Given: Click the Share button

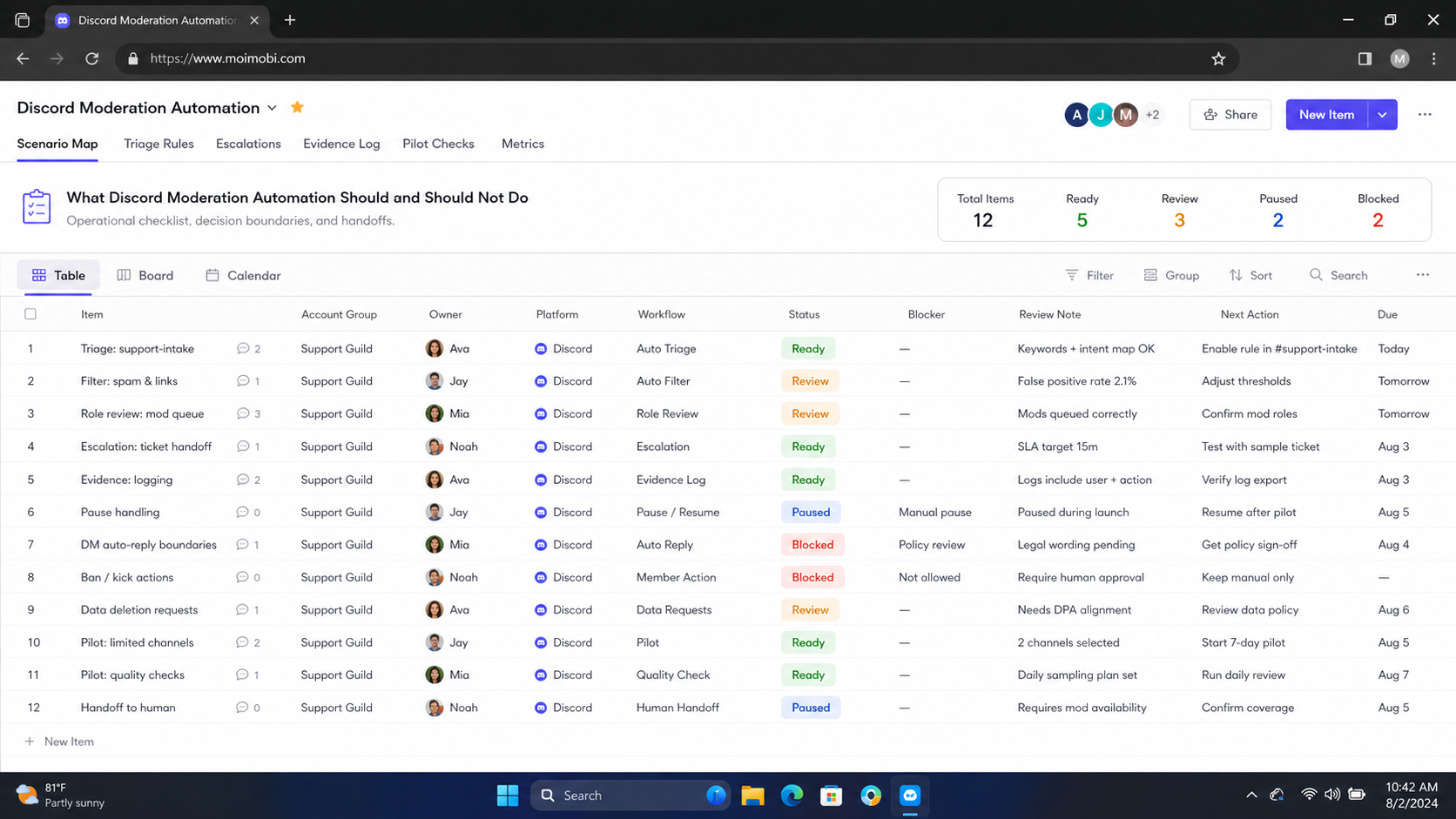Looking at the screenshot, I should point(1230,115).
